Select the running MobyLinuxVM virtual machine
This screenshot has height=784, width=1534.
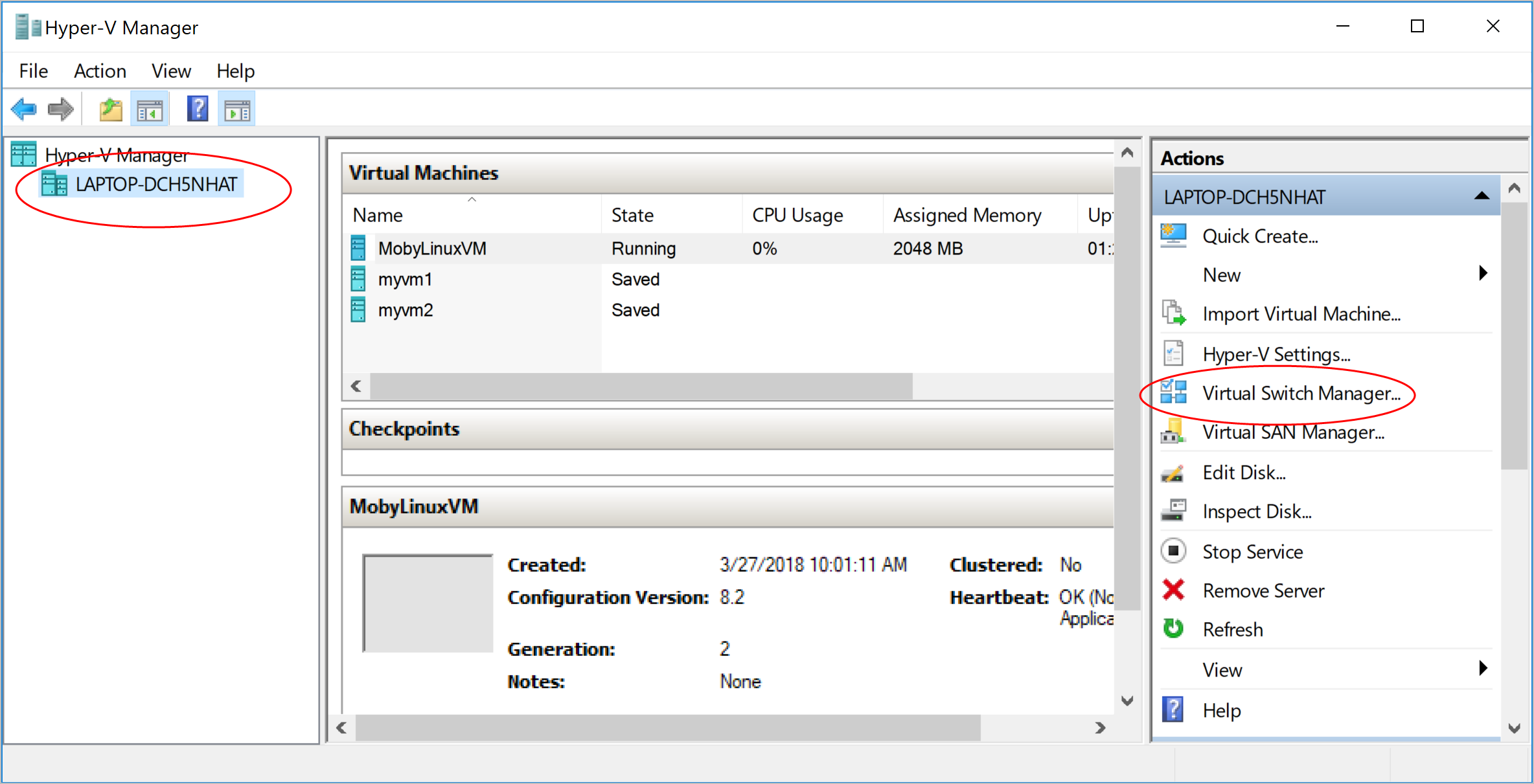click(x=432, y=248)
